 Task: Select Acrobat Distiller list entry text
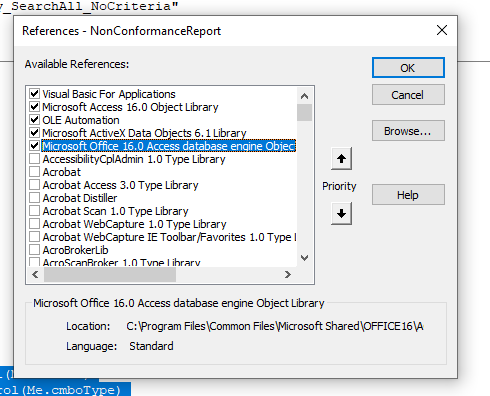tap(80, 198)
